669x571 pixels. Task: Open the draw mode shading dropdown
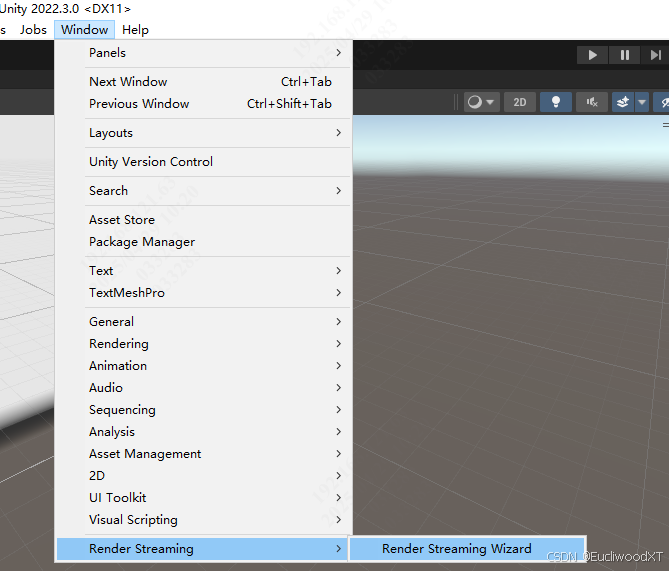pyautogui.click(x=481, y=102)
